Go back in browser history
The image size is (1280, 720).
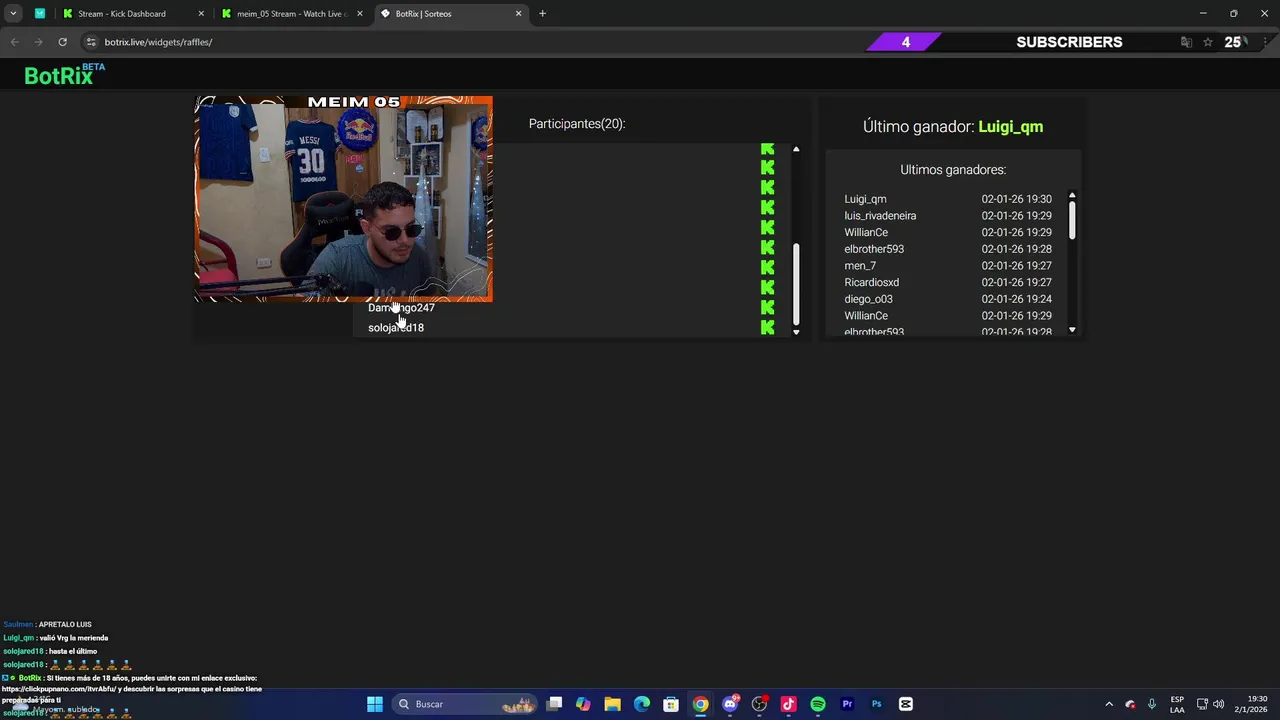(x=14, y=42)
